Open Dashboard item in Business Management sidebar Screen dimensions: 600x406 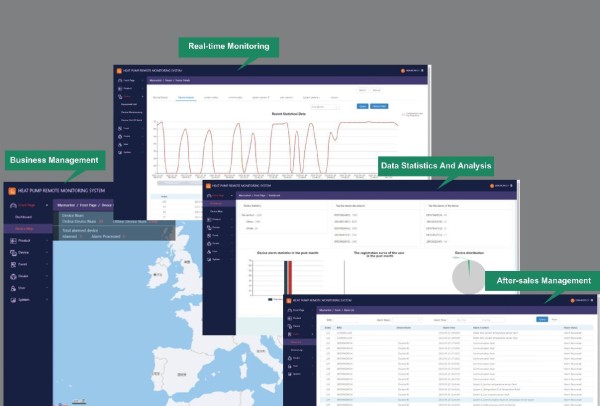23,217
